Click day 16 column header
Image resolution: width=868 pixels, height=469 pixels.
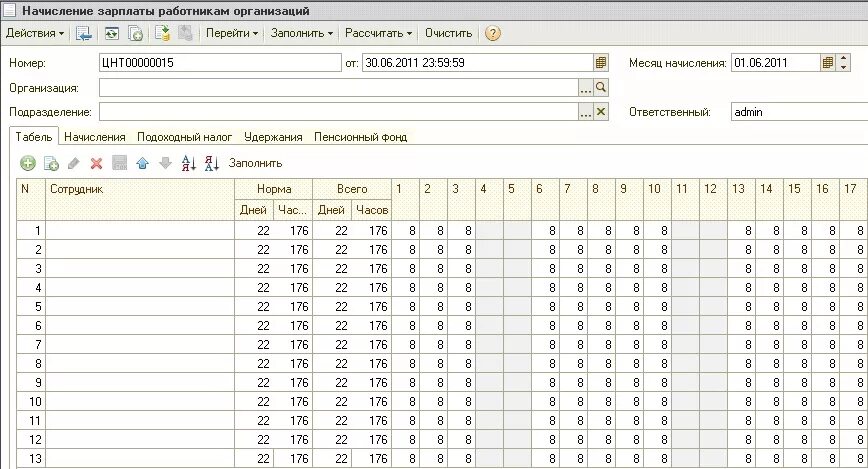825,199
